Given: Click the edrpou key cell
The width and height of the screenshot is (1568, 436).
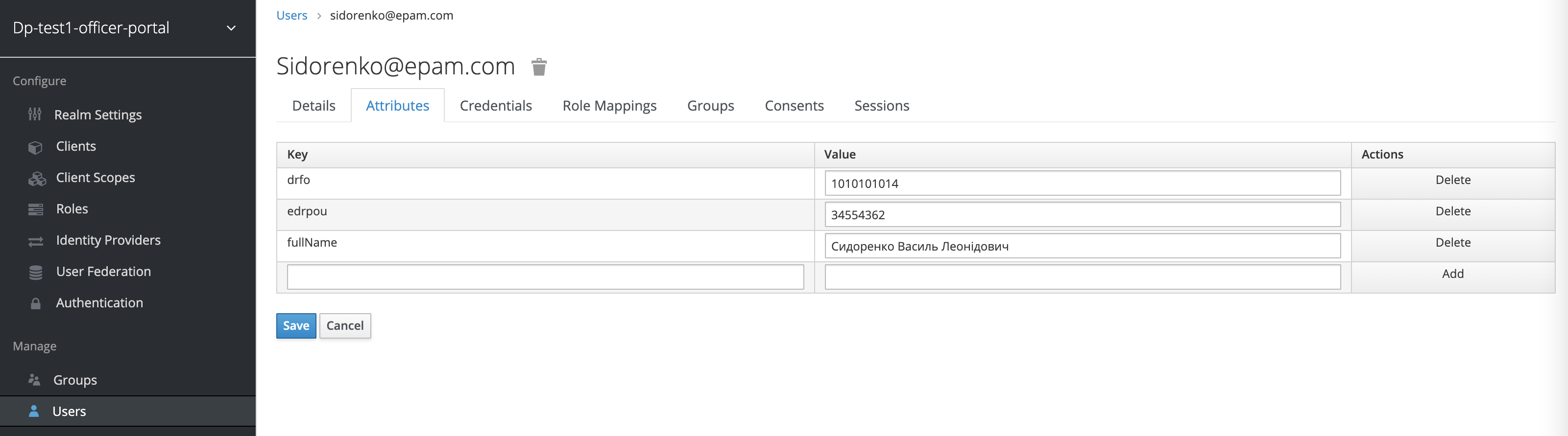Looking at the screenshot, I should pyautogui.click(x=545, y=215).
